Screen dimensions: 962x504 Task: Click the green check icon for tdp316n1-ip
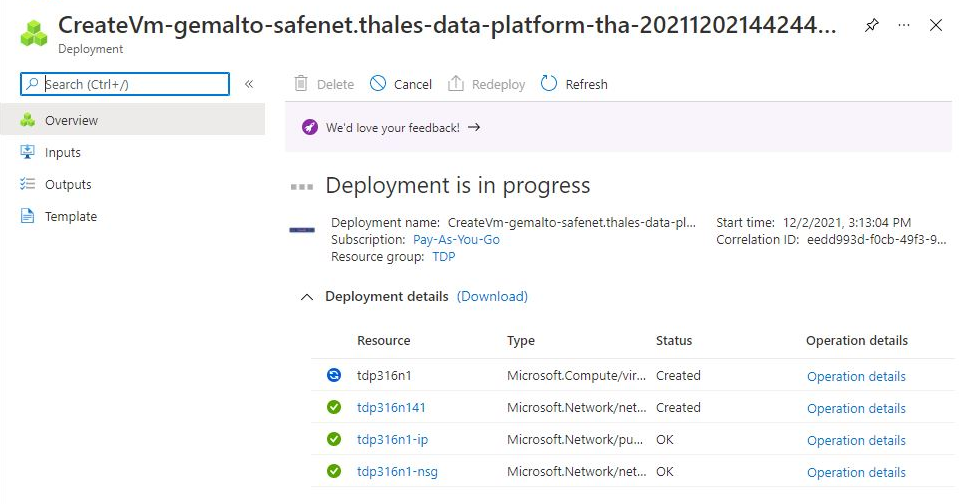pos(334,439)
